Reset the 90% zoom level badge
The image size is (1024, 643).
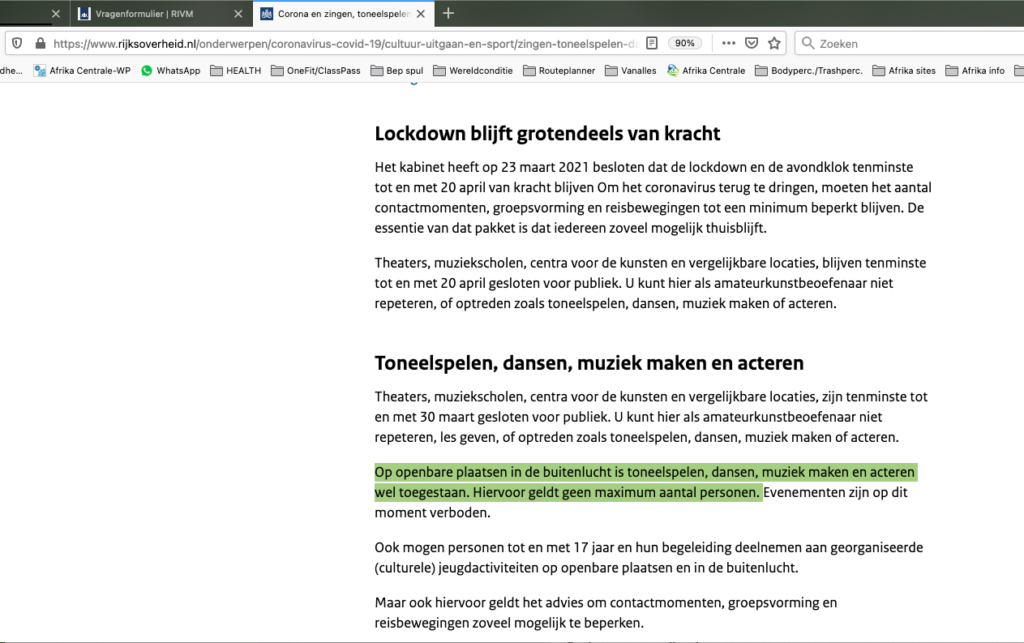click(684, 43)
